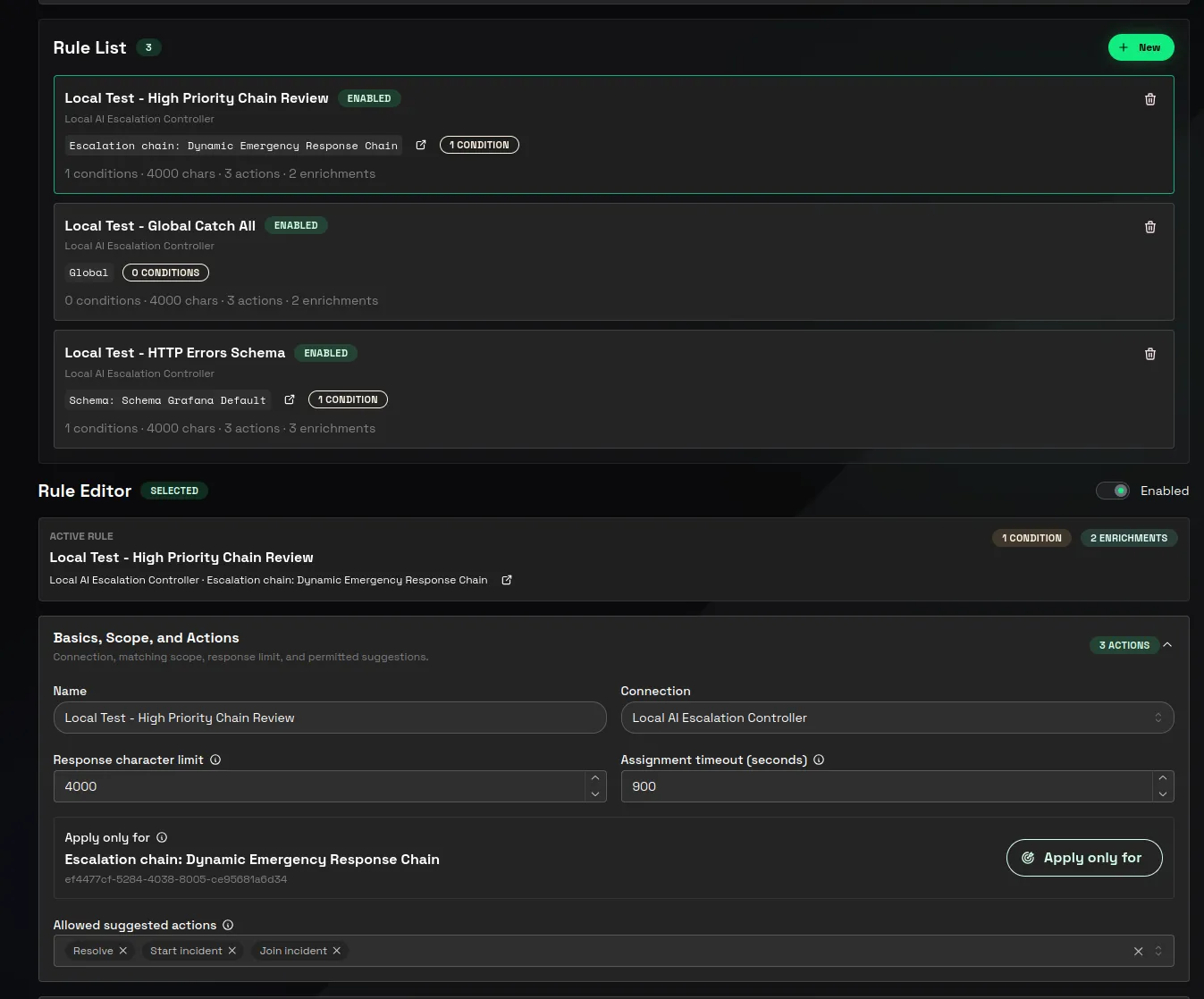Focus the Response character limit field
Image resolution: width=1204 pixels, height=999 pixels.
(319, 786)
